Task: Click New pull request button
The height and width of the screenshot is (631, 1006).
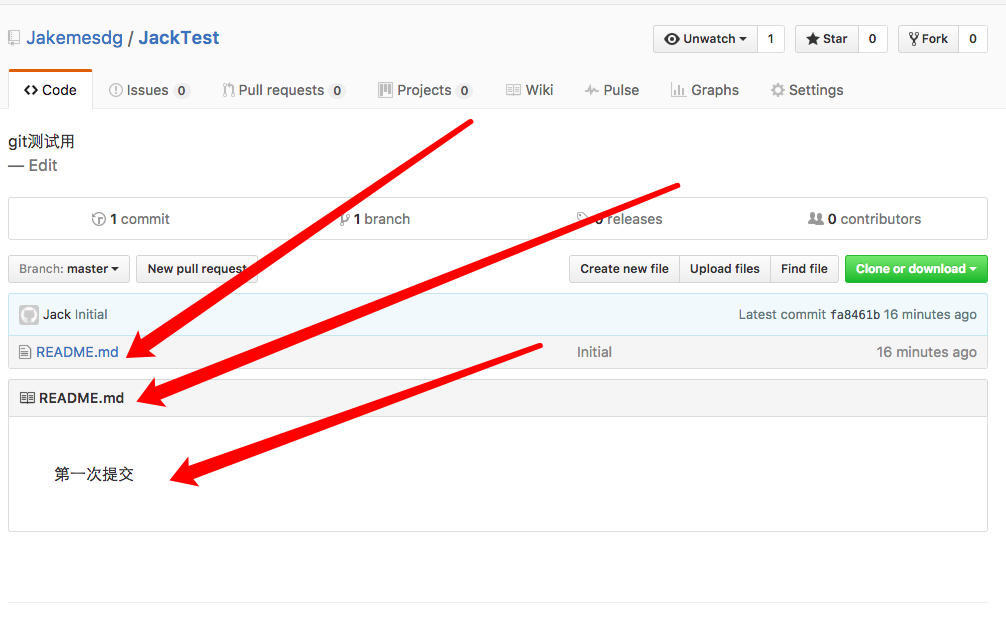Action: [197, 269]
